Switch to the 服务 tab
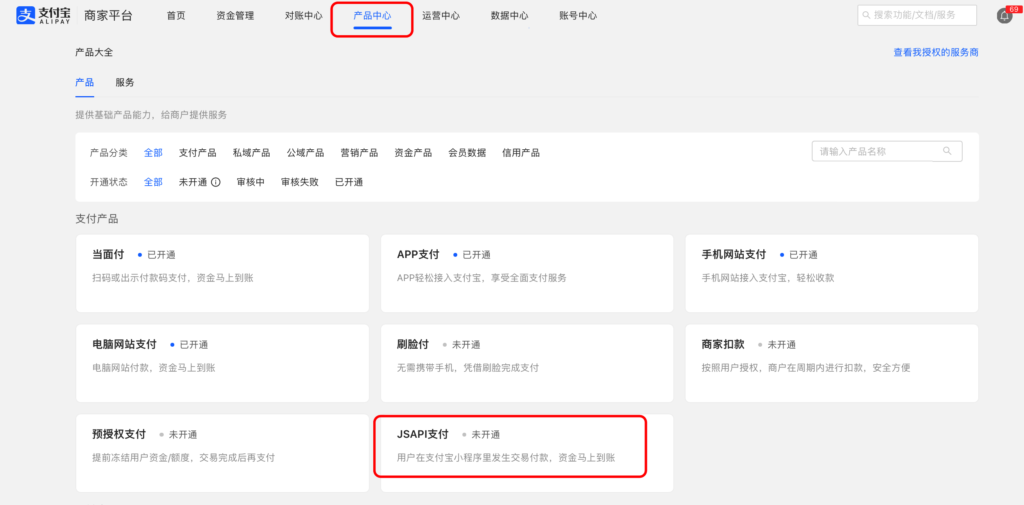Viewport: 1024px width, 505px height. pos(125,82)
